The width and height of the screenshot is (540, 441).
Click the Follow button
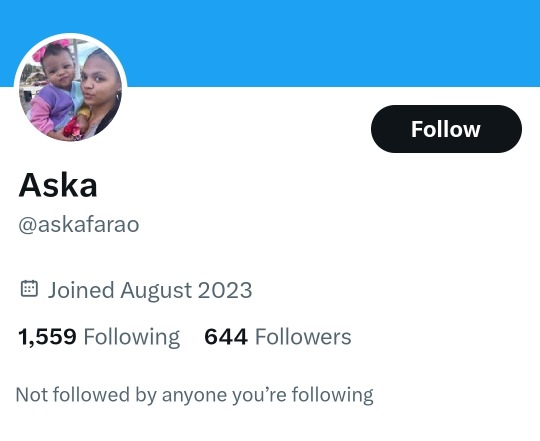pyautogui.click(x=446, y=129)
